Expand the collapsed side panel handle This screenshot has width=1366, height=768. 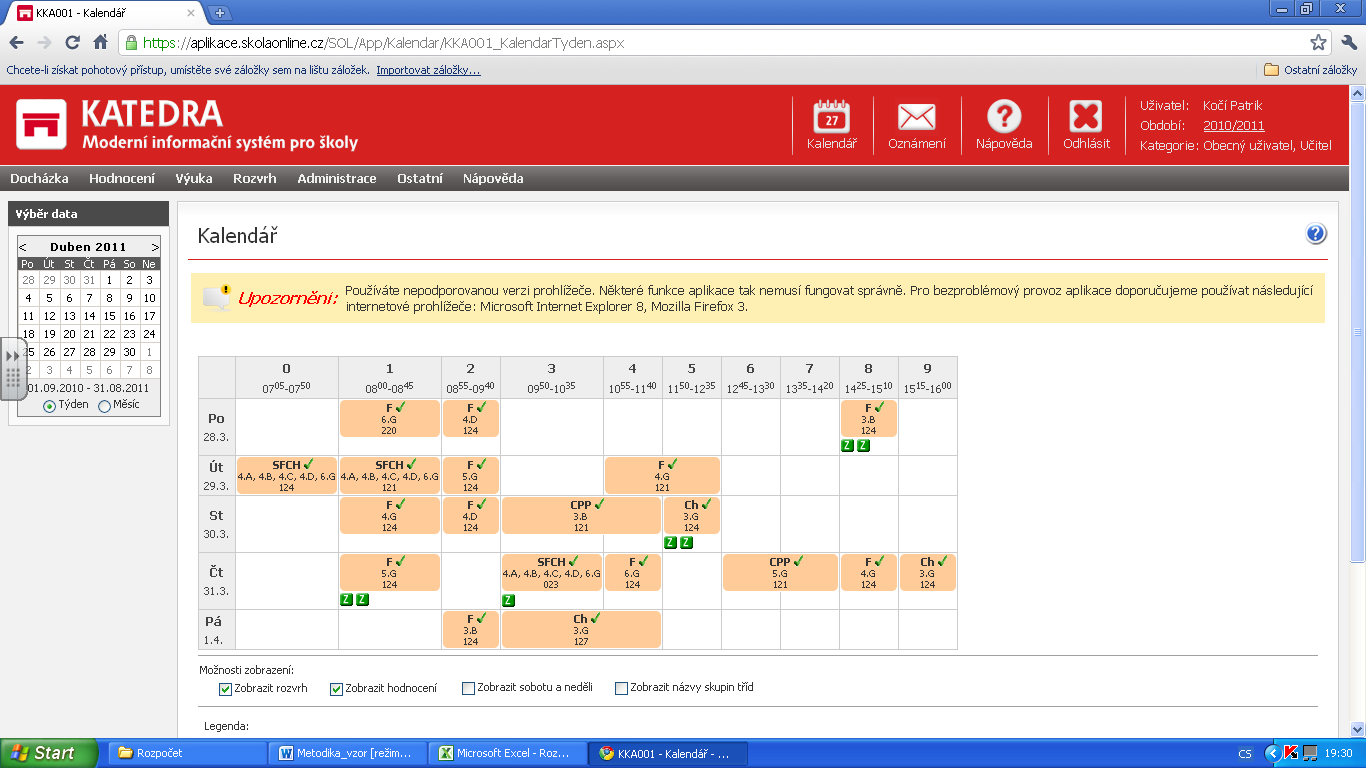[13, 369]
